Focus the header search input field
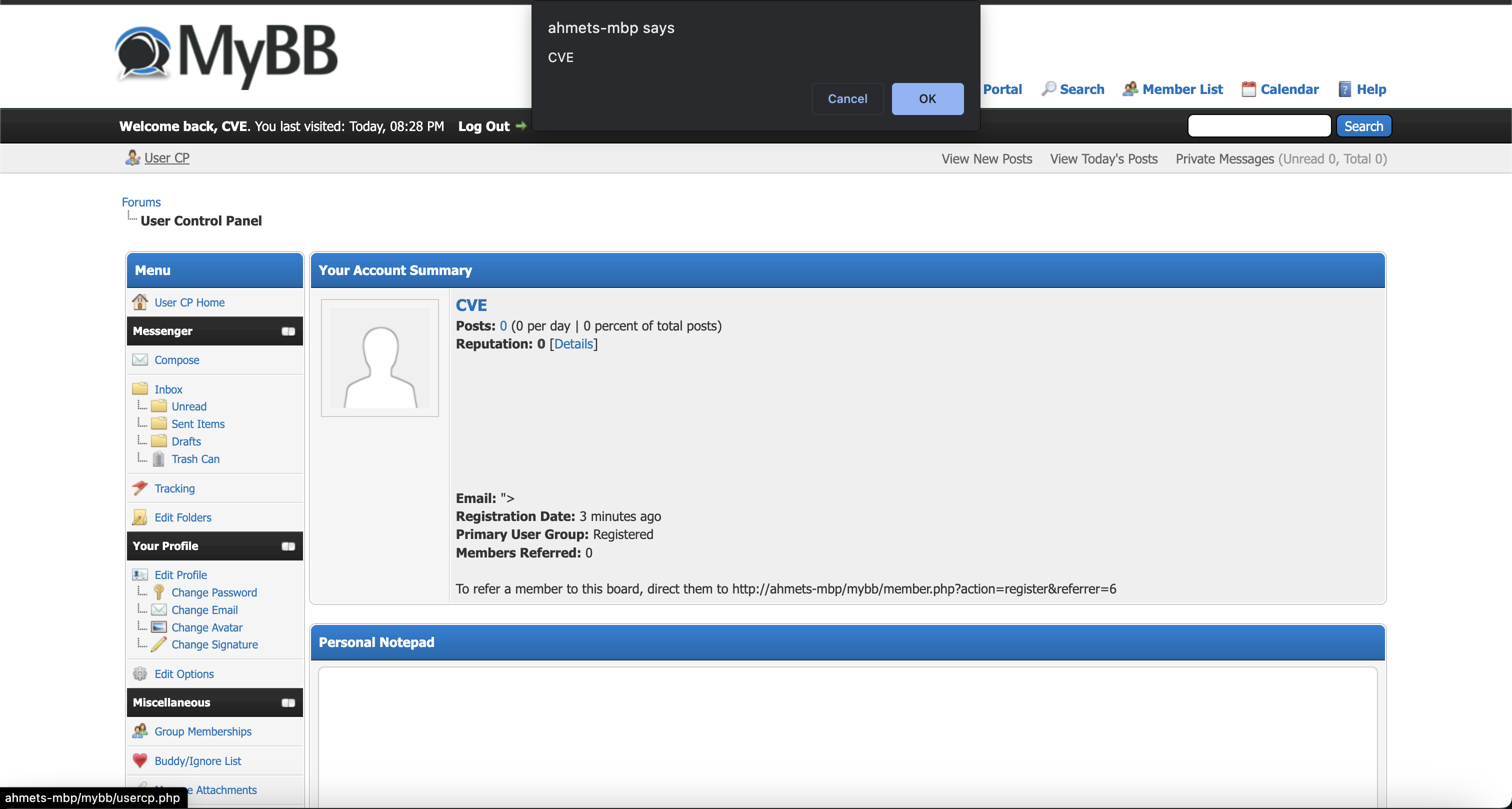 pyautogui.click(x=1259, y=125)
